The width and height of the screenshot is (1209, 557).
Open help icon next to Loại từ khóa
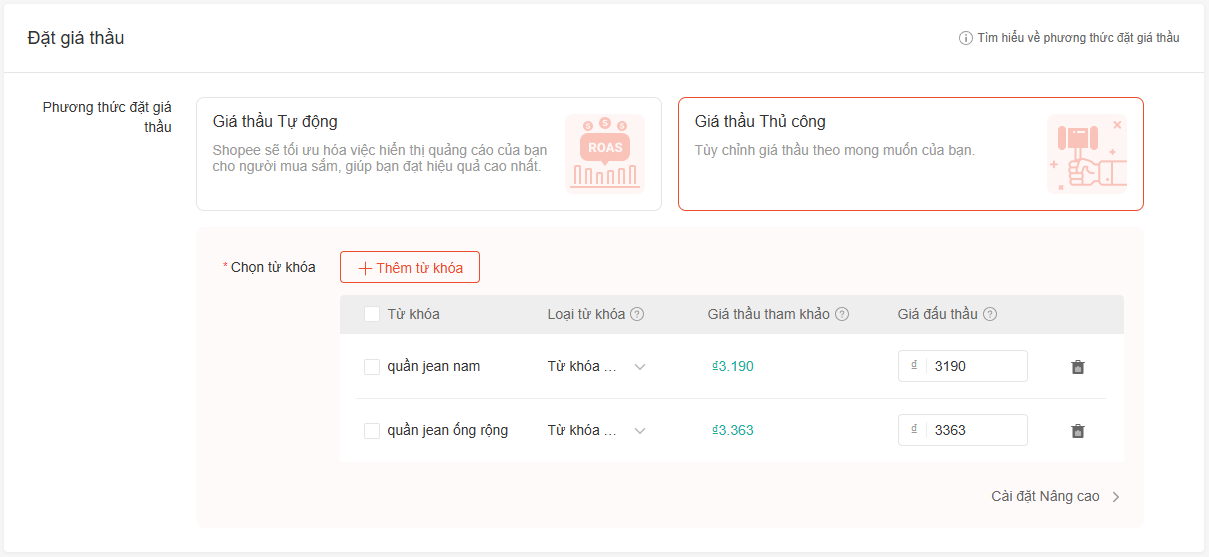click(x=637, y=314)
